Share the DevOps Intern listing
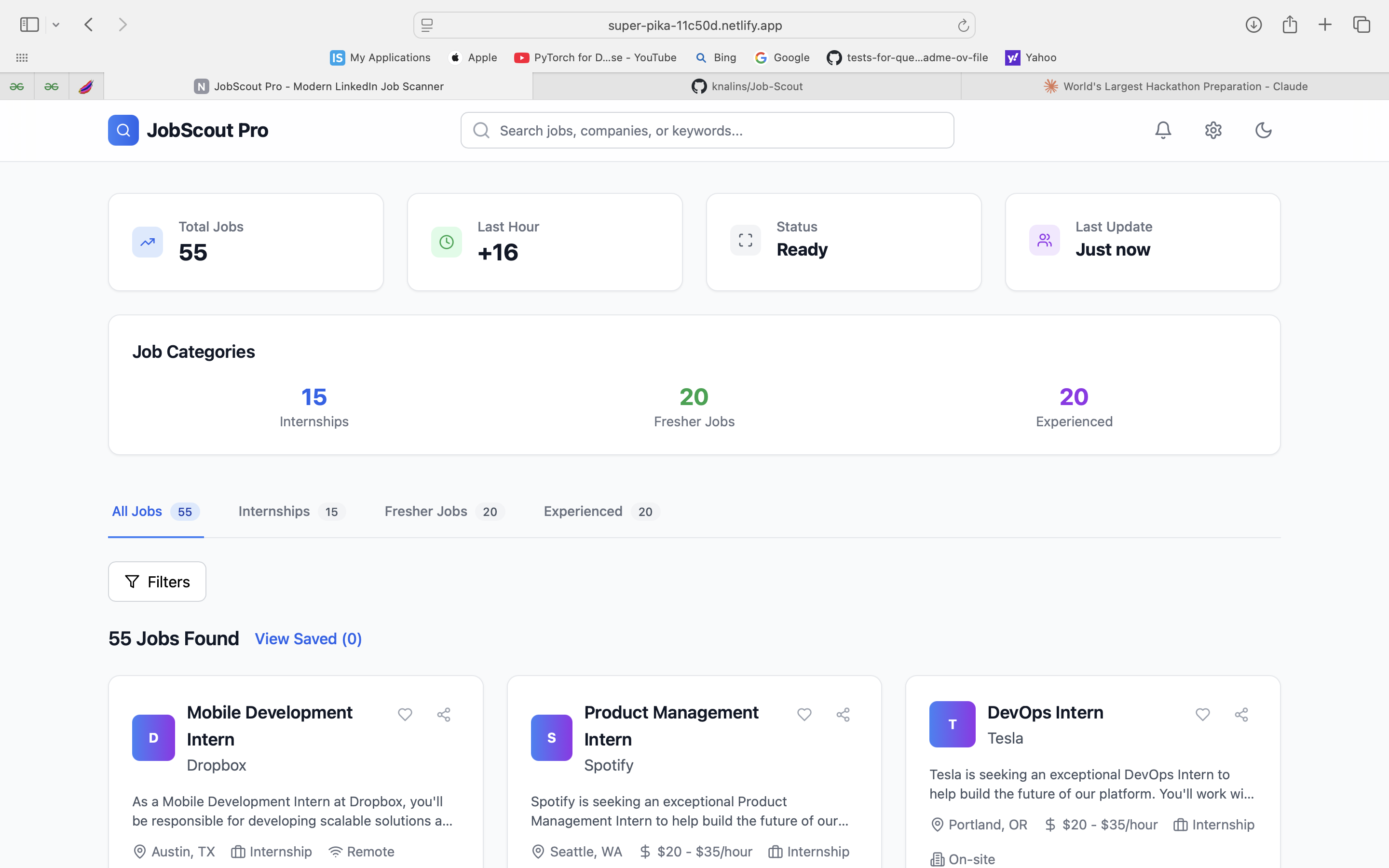1389x868 pixels. pos(1241,714)
